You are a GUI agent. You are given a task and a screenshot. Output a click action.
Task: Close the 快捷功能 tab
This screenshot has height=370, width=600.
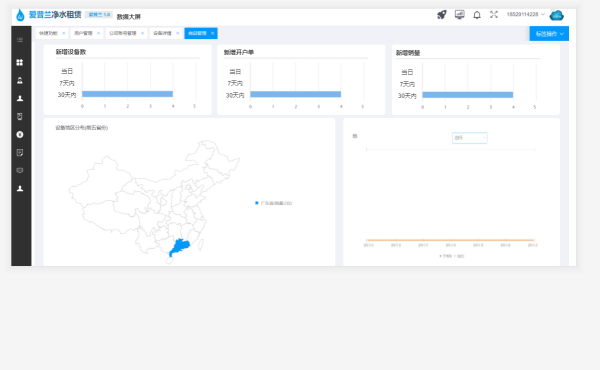[64, 33]
